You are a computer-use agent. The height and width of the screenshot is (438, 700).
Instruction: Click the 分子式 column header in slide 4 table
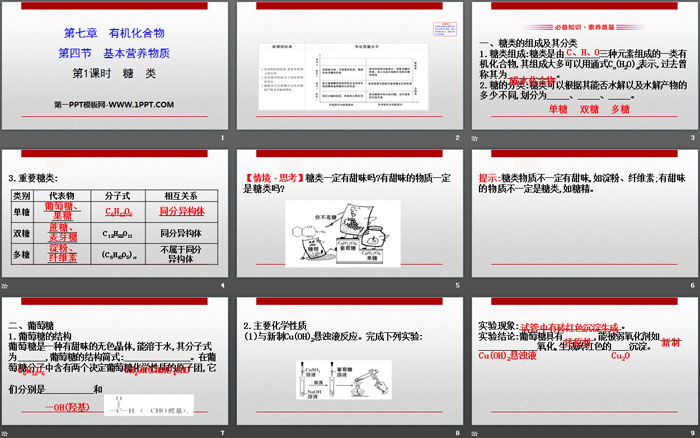click(x=118, y=196)
